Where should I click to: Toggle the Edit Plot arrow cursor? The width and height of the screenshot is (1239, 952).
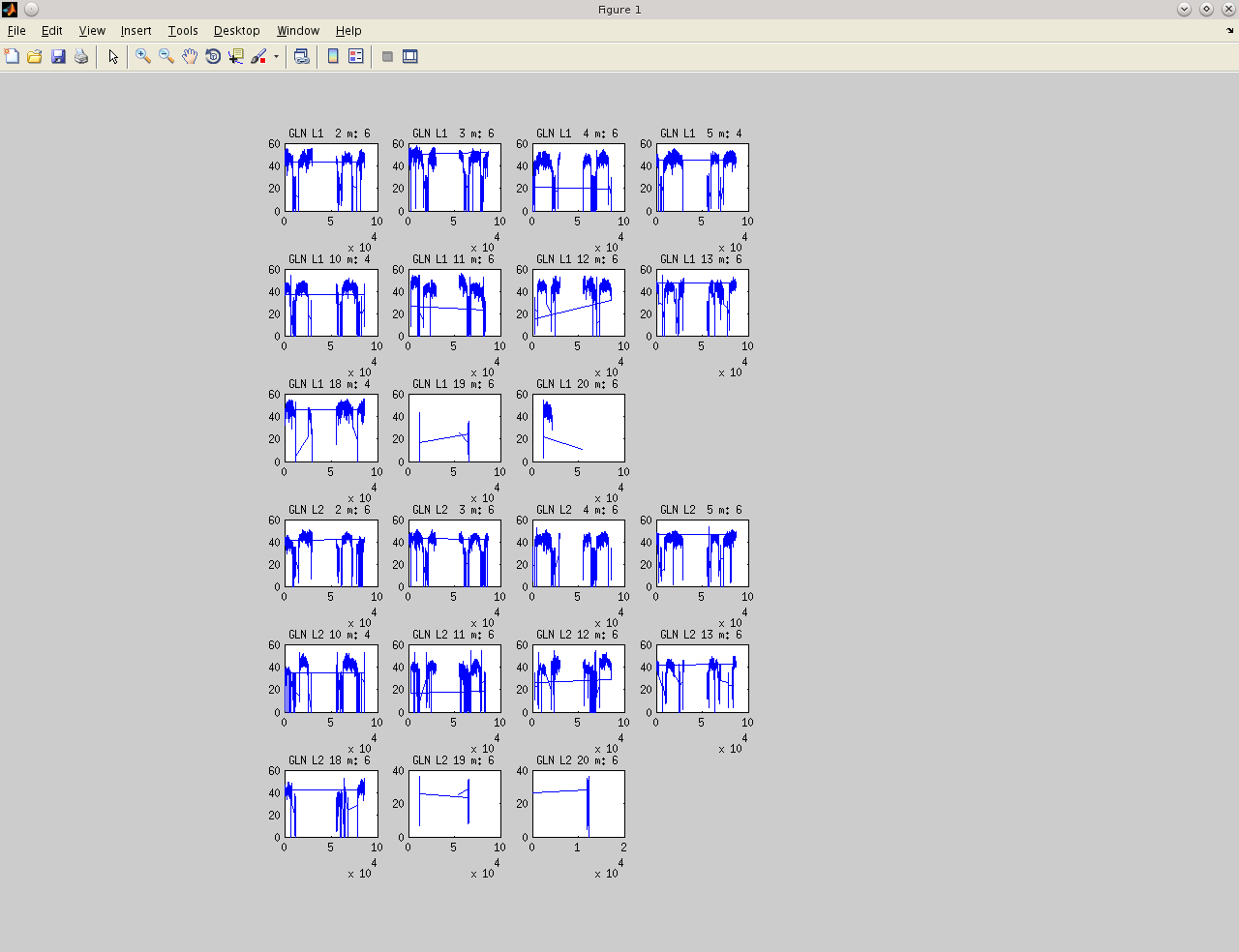[113, 56]
